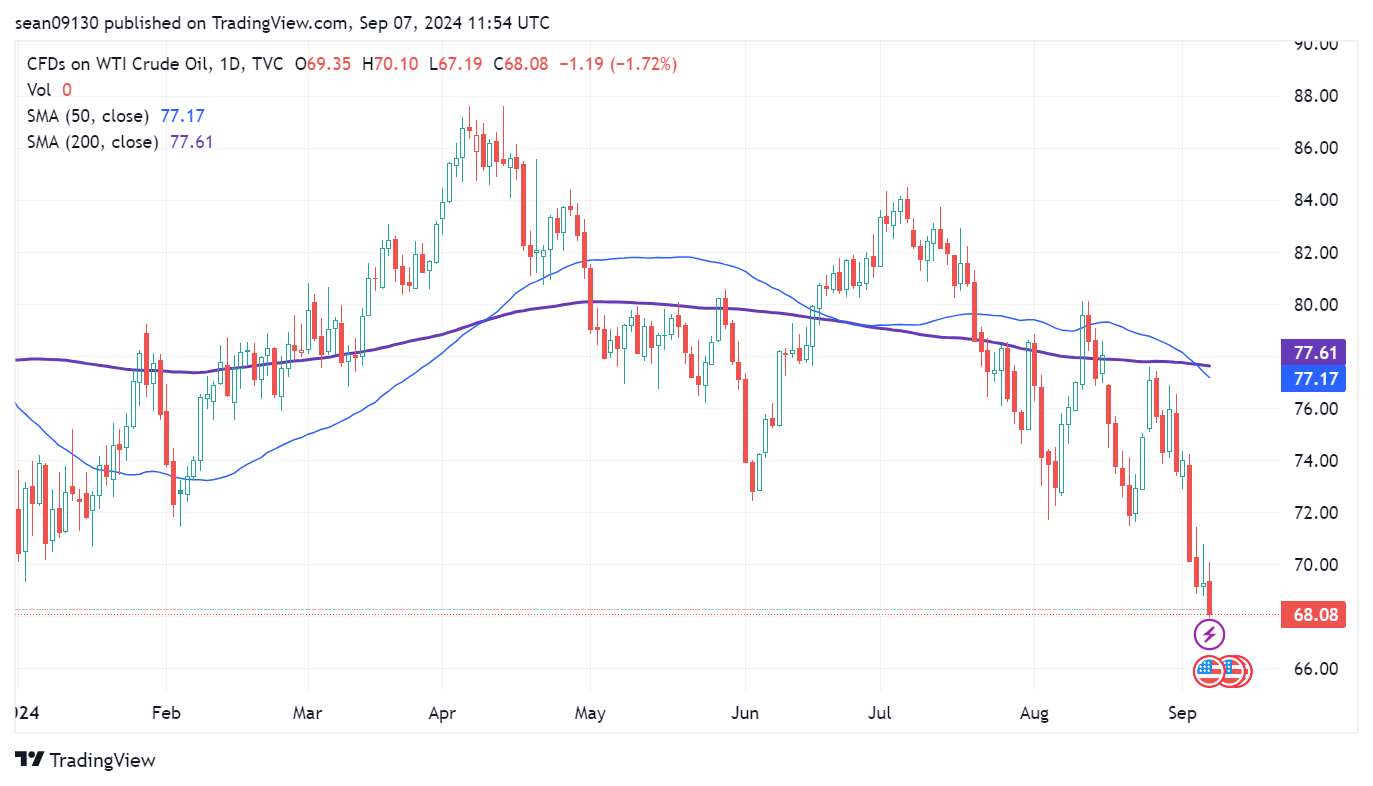1373x786 pixels.
Task: Click the leftmost US flag event icon
Action: click(1208, 672)
